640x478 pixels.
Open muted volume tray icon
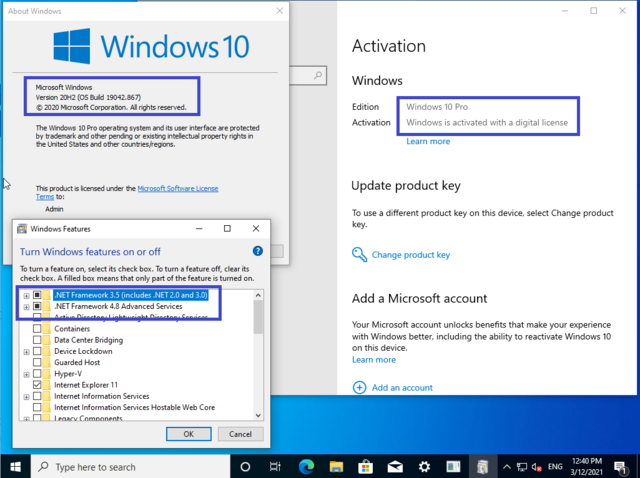(x=536, y=467)
